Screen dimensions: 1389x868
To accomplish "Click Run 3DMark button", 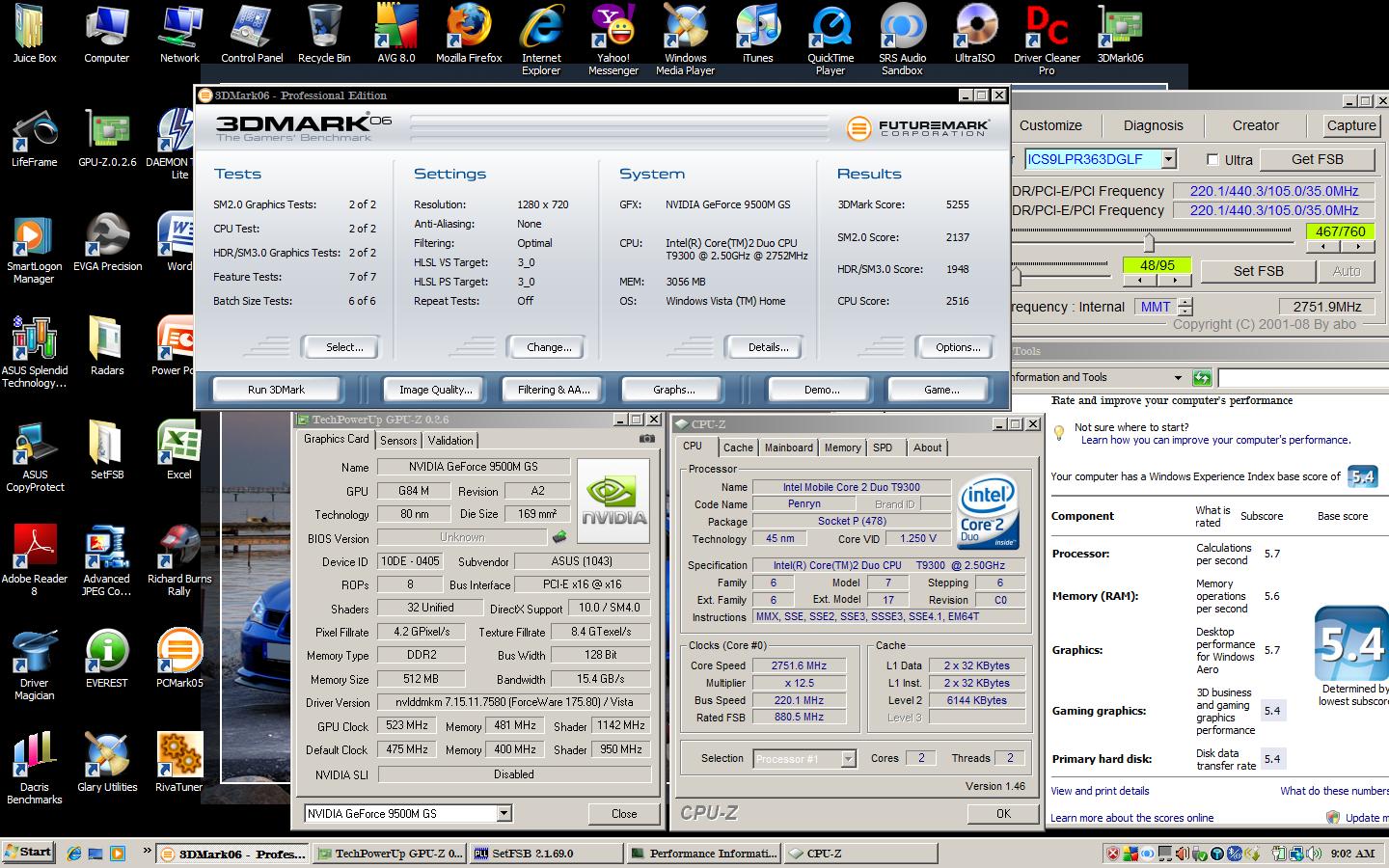I will pos(276,390).
